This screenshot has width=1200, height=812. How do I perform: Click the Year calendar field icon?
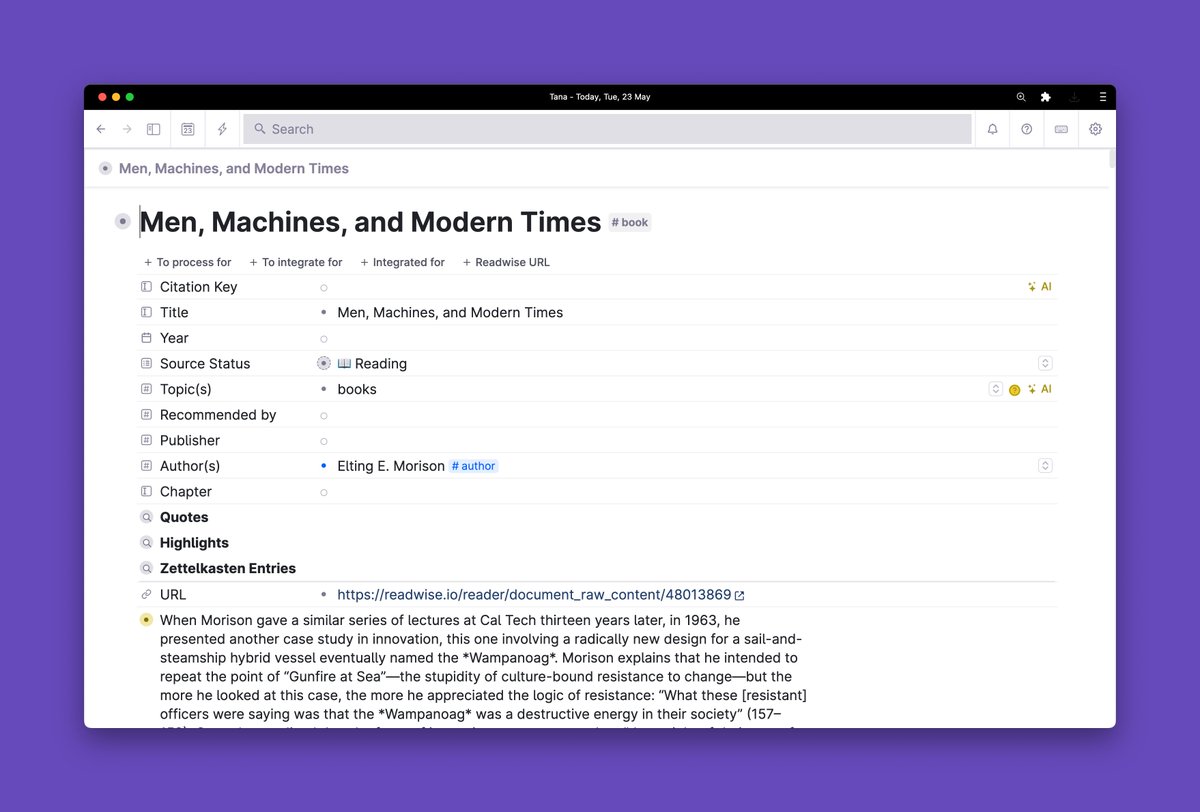point(146,338)
